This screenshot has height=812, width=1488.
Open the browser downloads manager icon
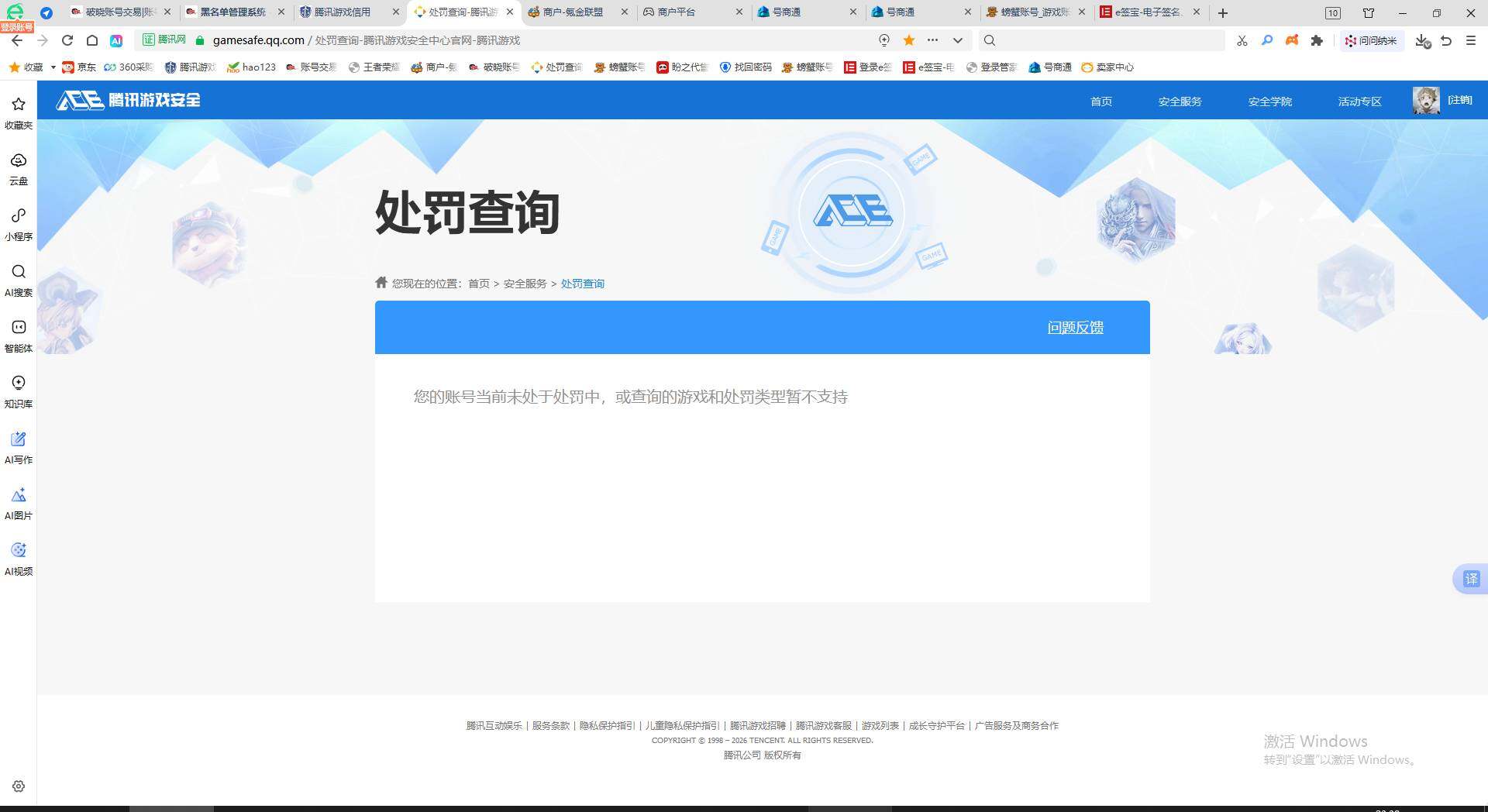(x=1421, y=40)
